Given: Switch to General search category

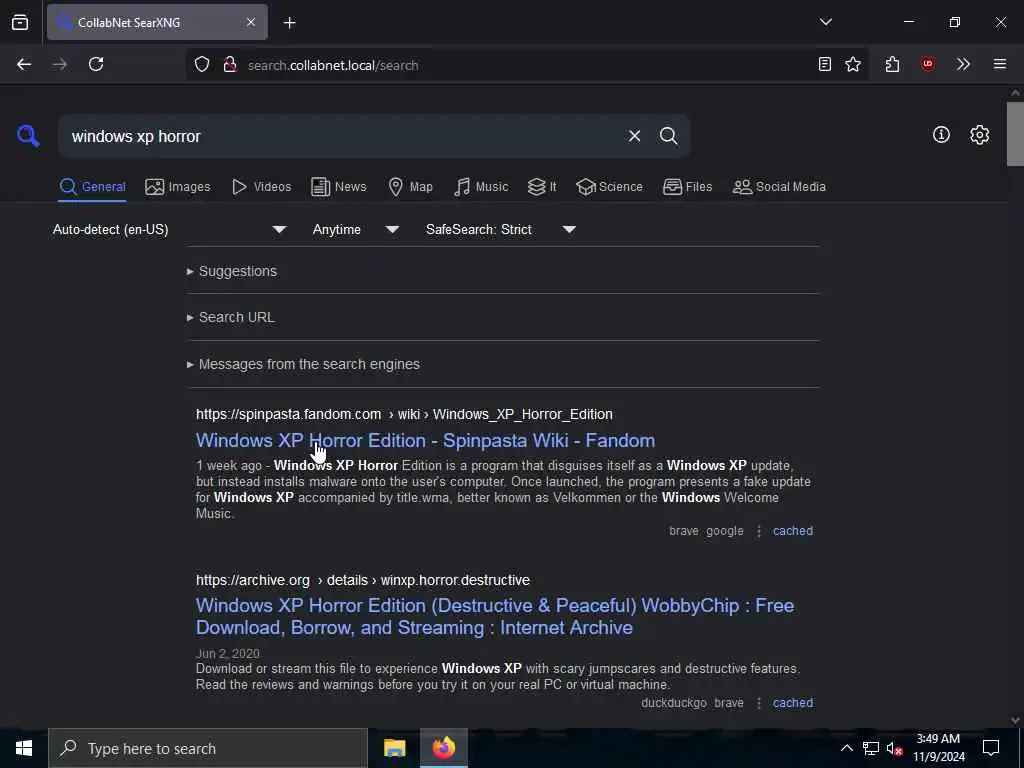Looking at the screenshot, I should tap(92, 187).
